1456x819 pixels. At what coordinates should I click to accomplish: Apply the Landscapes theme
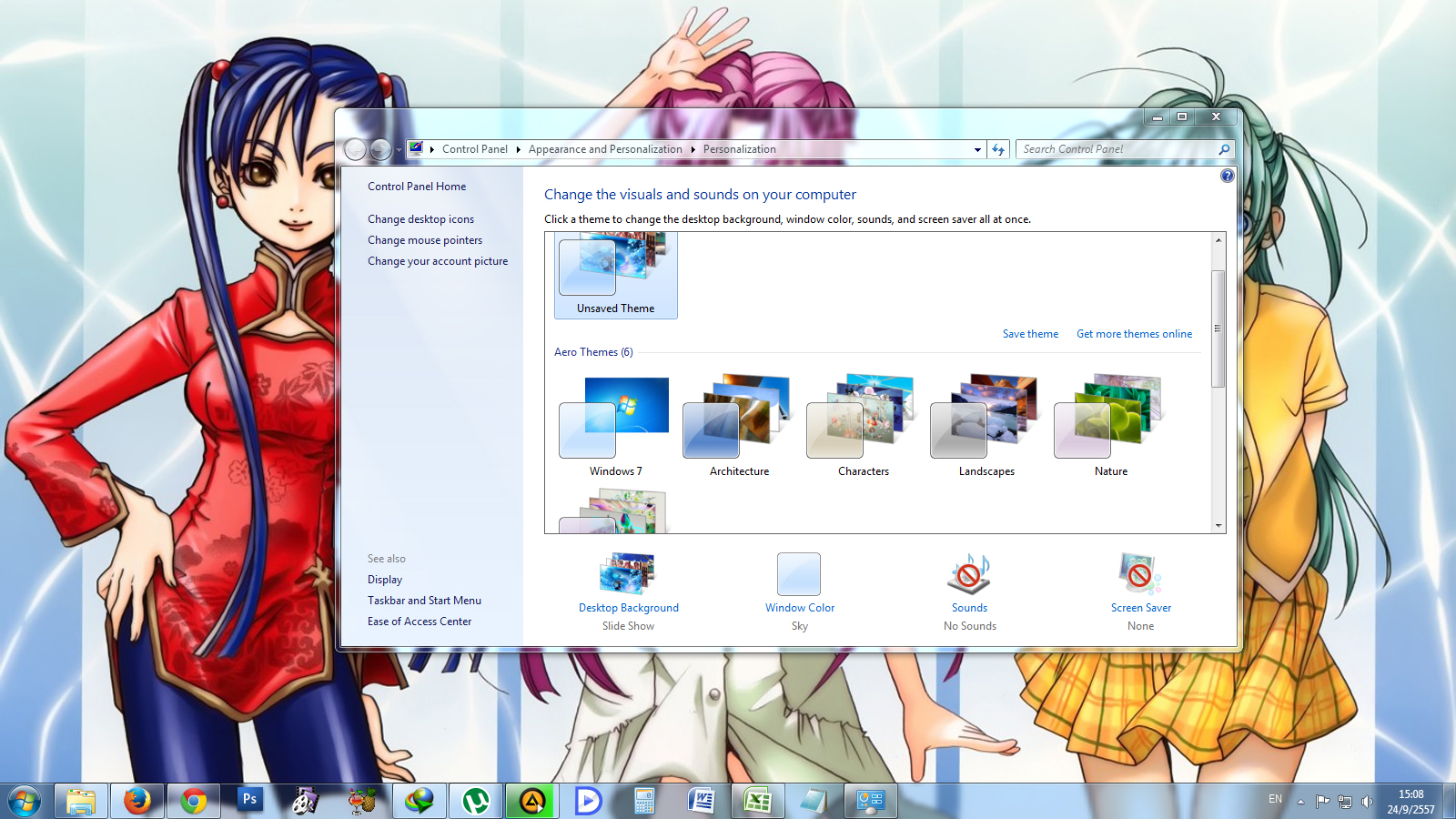[986, 426]
